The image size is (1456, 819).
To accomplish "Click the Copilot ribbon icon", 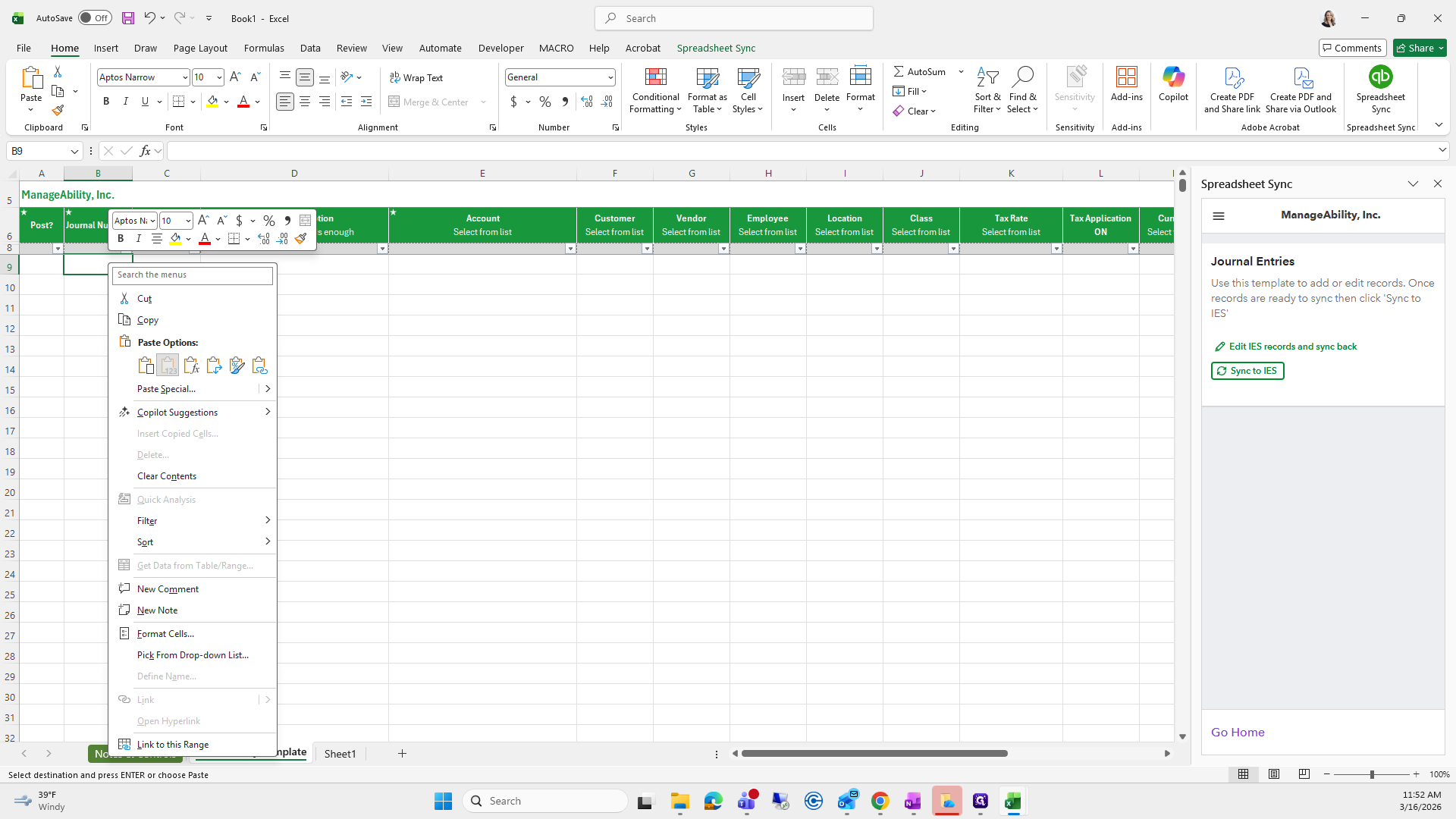I will [1173, 77].
